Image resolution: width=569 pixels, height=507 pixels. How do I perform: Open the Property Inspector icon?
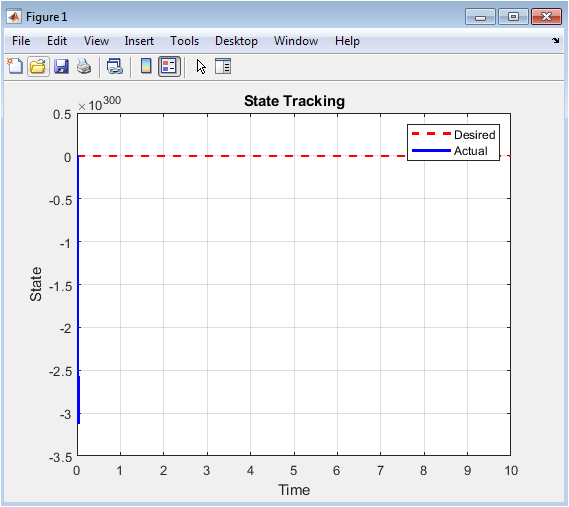(x=223, y=66)
